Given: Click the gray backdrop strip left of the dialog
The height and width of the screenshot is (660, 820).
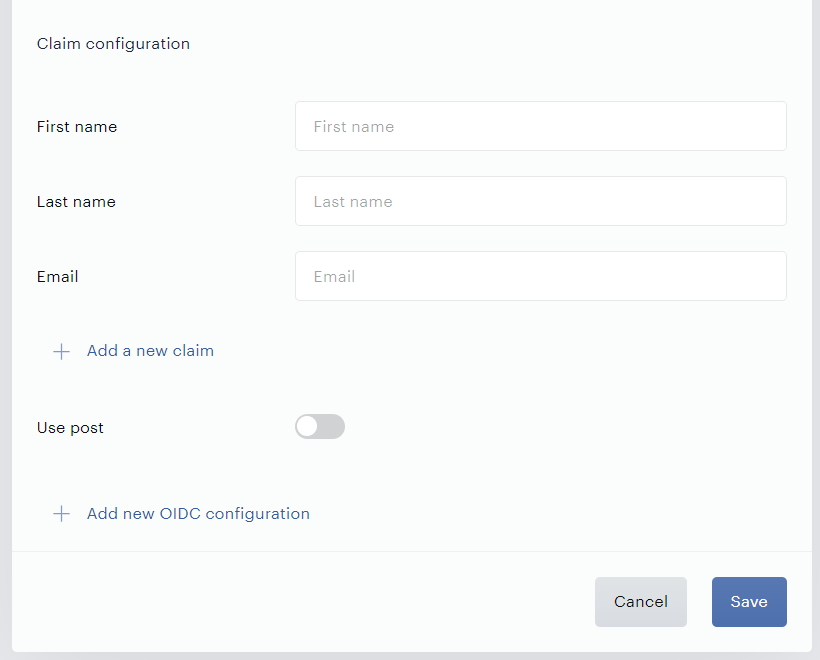Looking at the screenshot, I should coord(6,329).
